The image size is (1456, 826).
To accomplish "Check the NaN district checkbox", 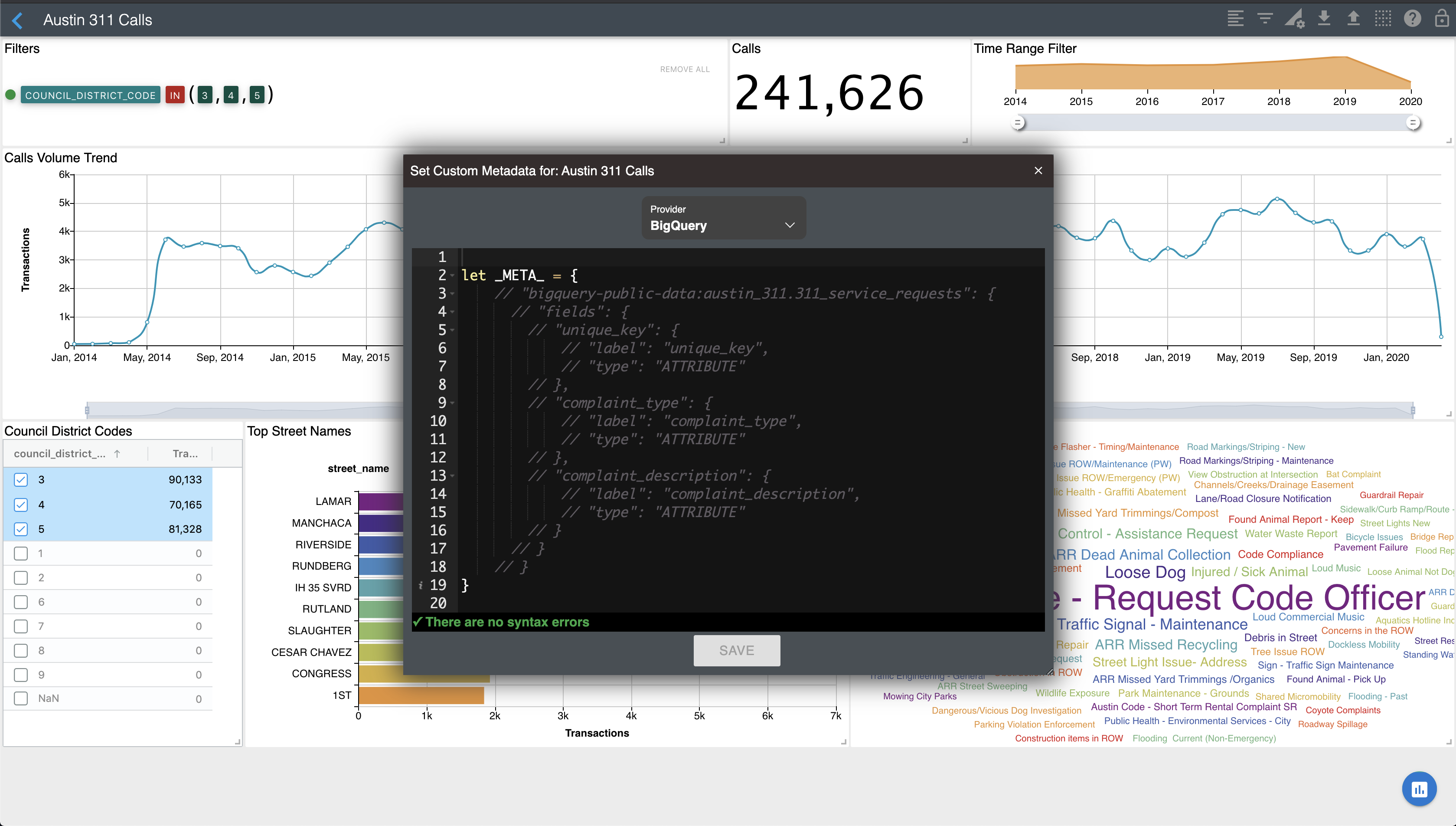I will point(21,698).
